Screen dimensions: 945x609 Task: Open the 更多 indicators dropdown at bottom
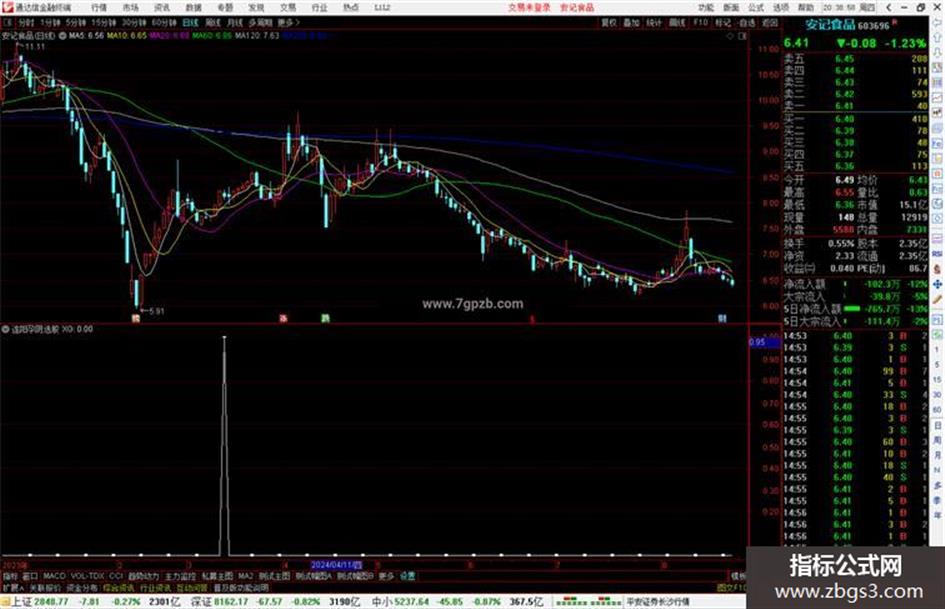(x=386, y=577)
